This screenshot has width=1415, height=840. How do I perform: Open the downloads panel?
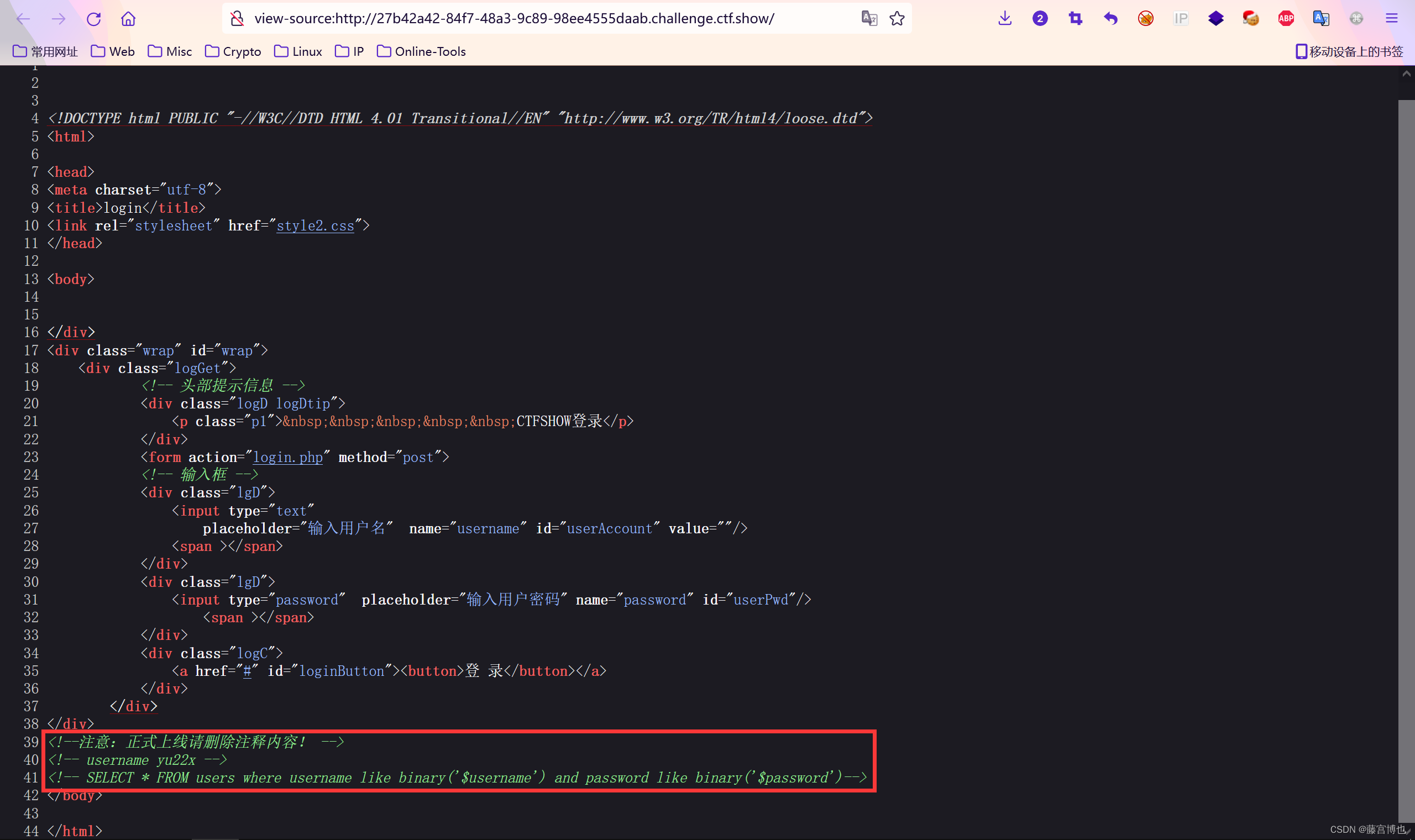coord(1005,19)
